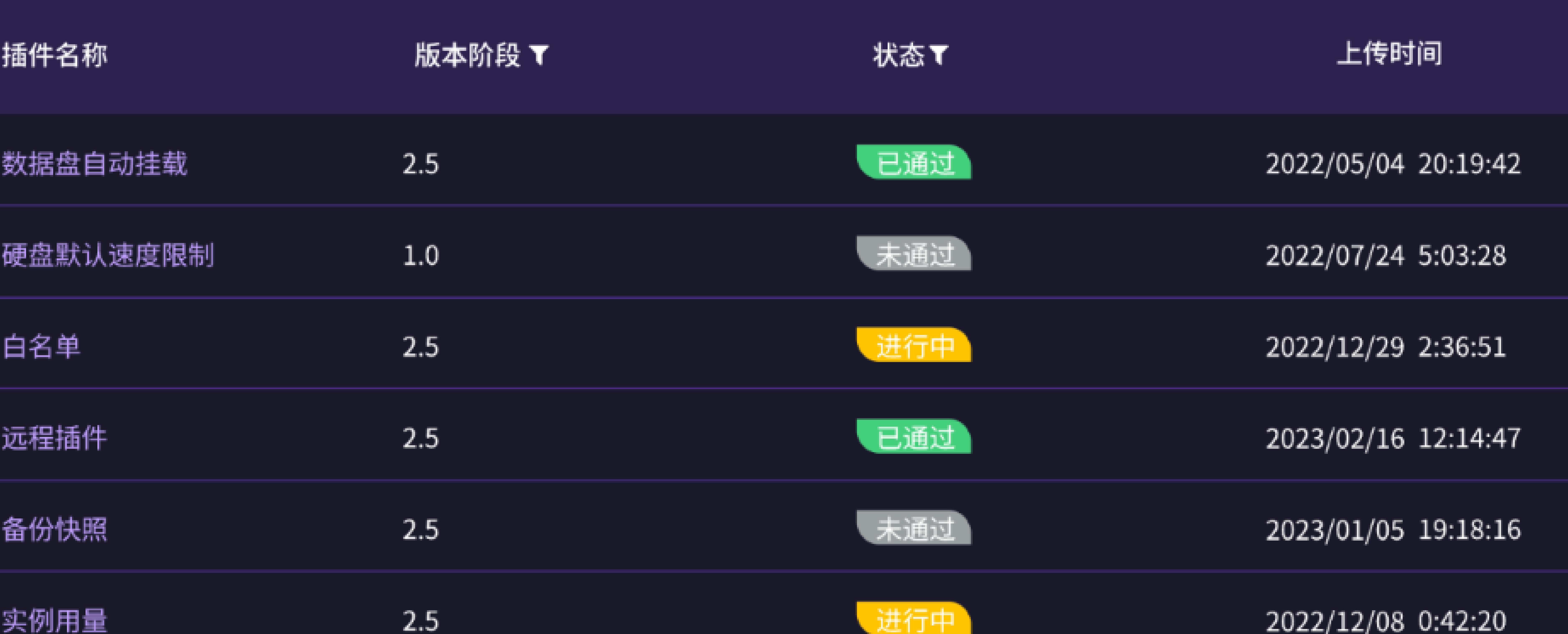Open the 实例用量 plugin link

pos(55,620)
